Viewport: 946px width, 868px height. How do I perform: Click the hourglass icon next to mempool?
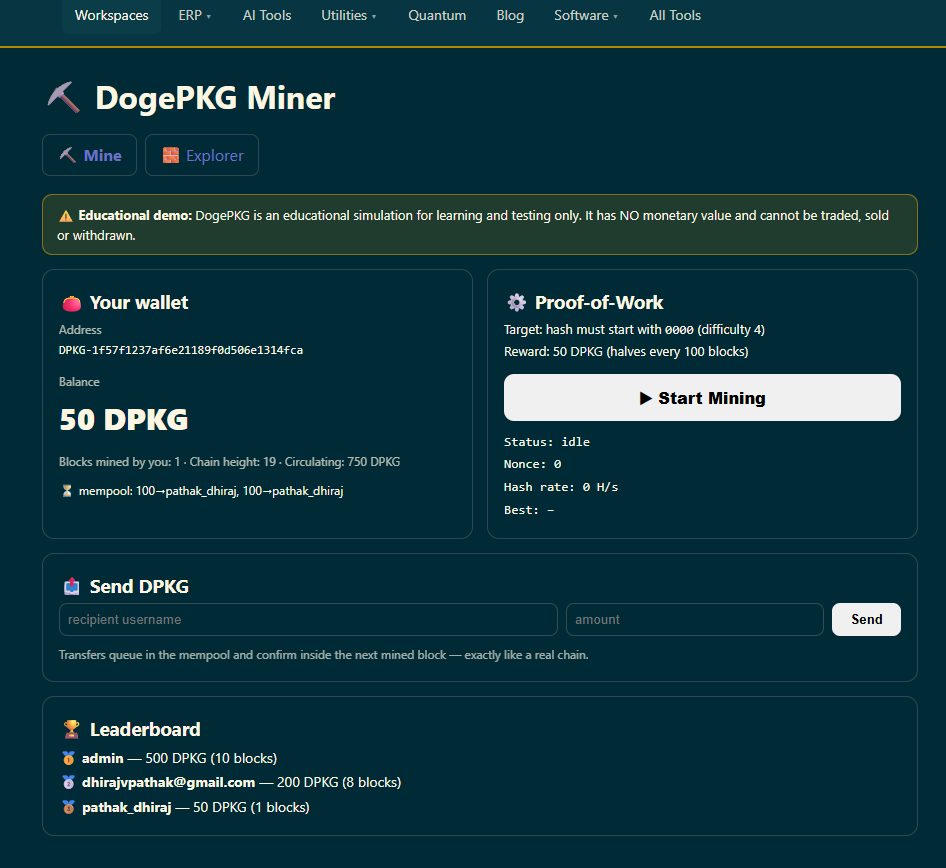tap(67, 491)
